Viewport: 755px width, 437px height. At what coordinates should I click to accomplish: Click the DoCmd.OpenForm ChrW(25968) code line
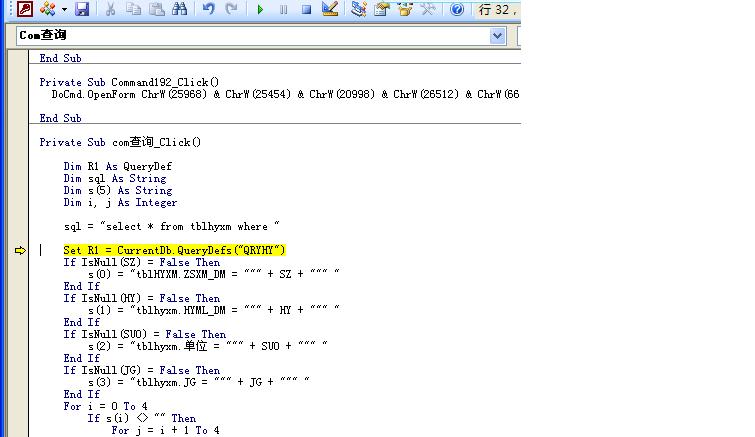286,94
